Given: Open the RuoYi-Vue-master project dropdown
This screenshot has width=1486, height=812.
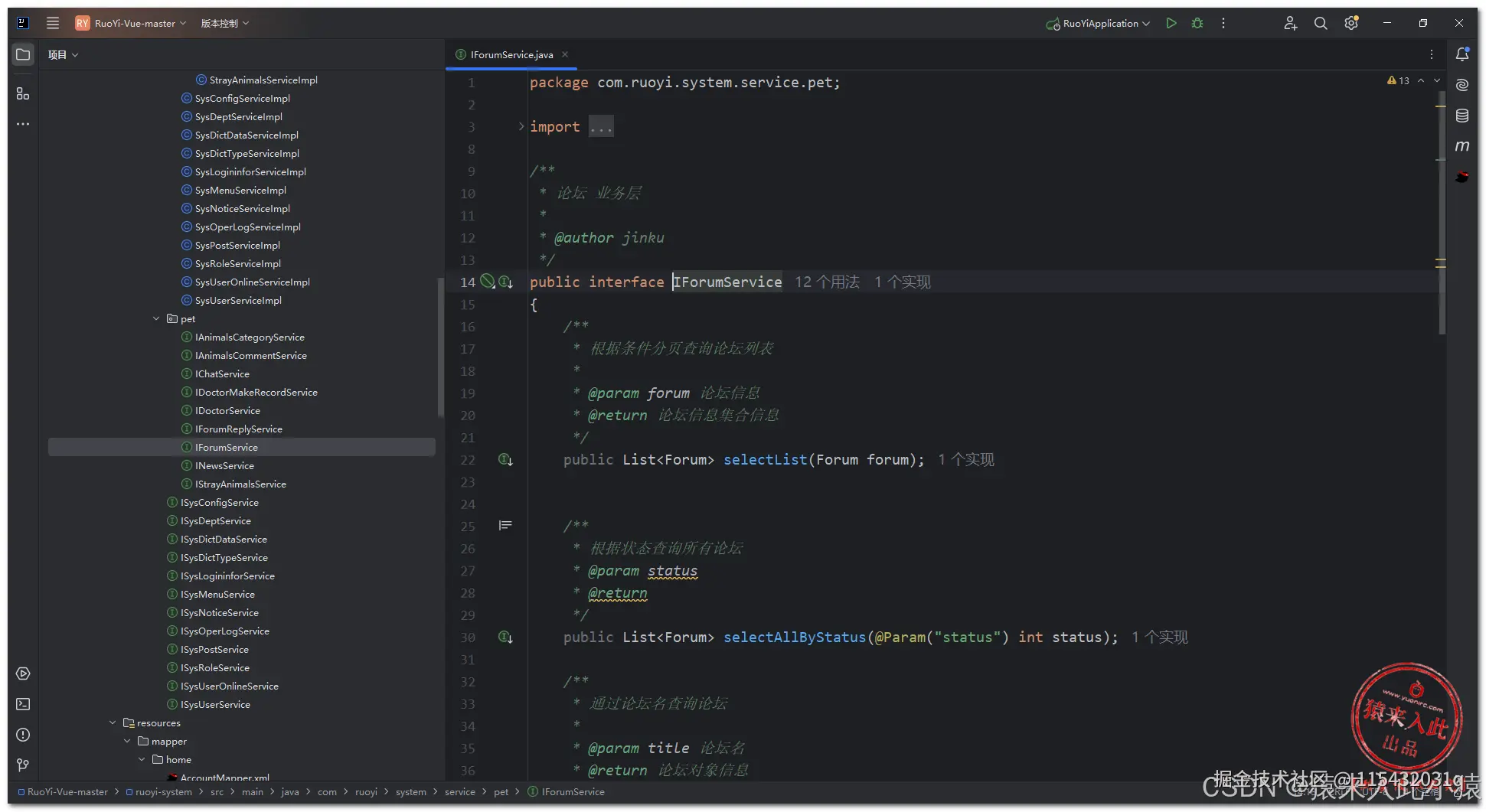Looking at the screenshot, I should (x=131, y=23).
